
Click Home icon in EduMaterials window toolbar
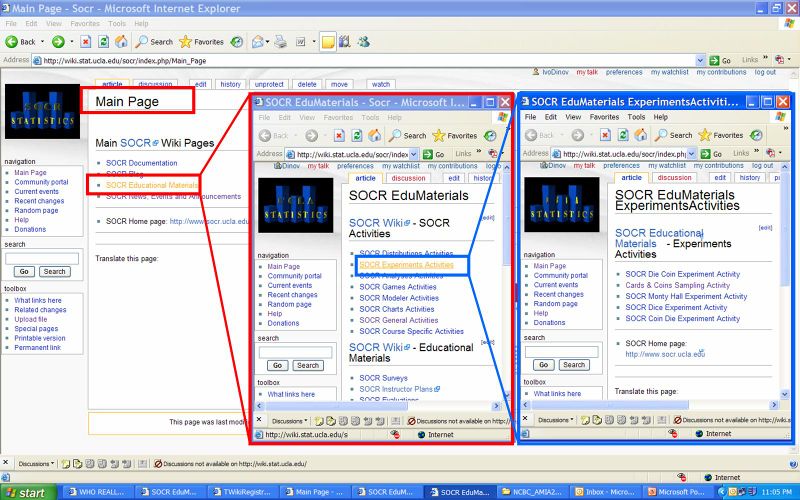(x=374, y=135)
